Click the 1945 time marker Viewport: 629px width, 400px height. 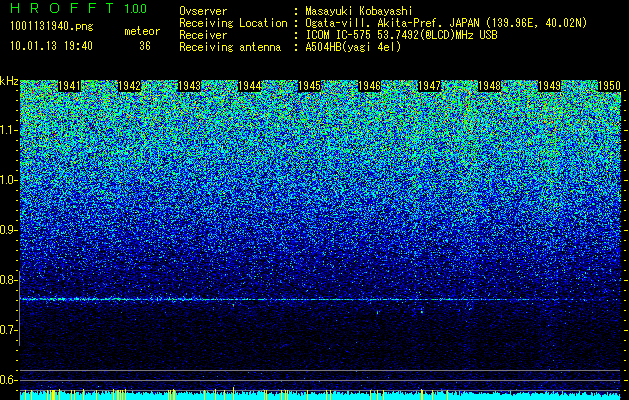click(310, 86)
